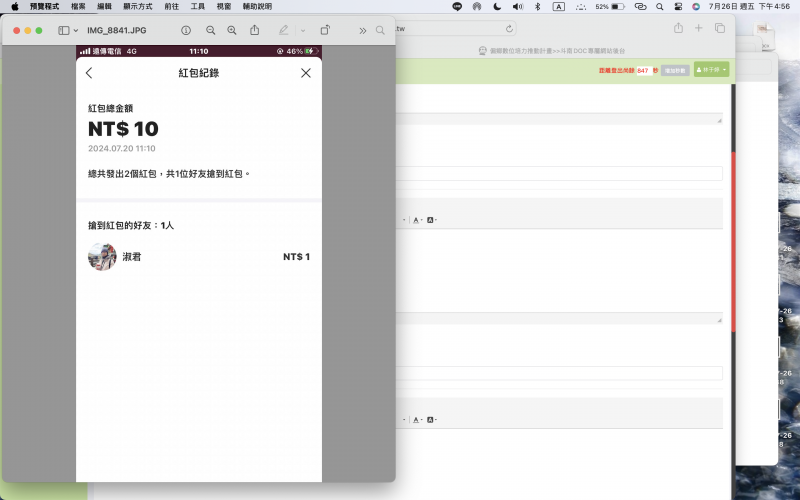Open the search icon in Preview toolbar
The height and width of the screenshot is (500, 800).
[x=380, y=30]
